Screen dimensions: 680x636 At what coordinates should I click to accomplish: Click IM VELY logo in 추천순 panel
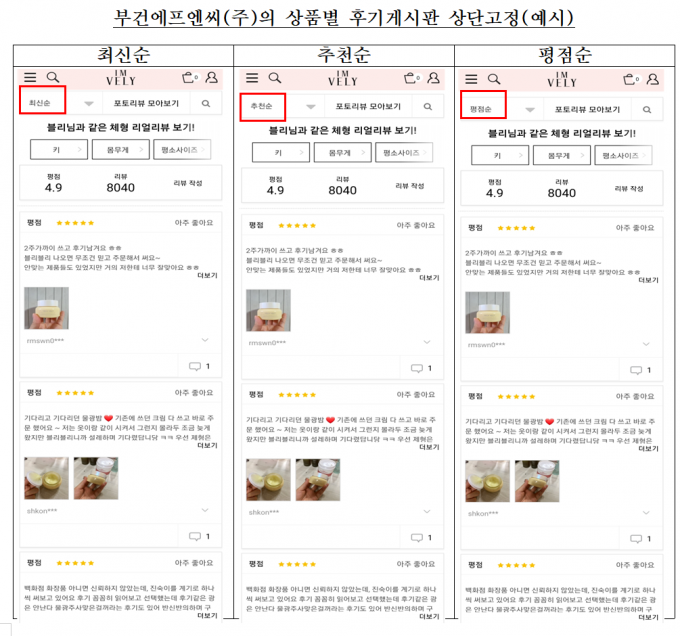pos(343,78)
